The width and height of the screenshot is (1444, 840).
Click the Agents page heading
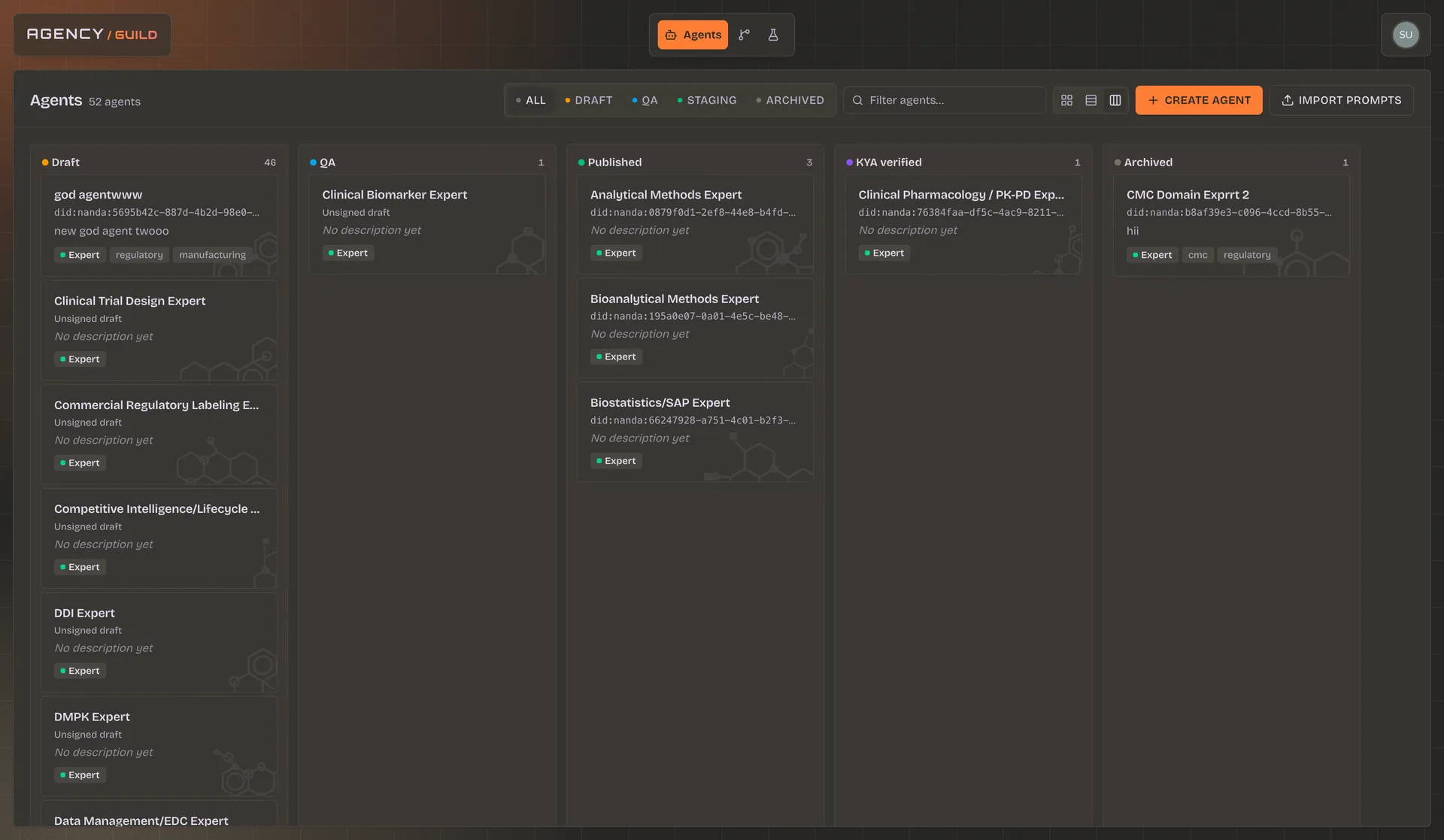pyautogui.click(x=56, y=100)
